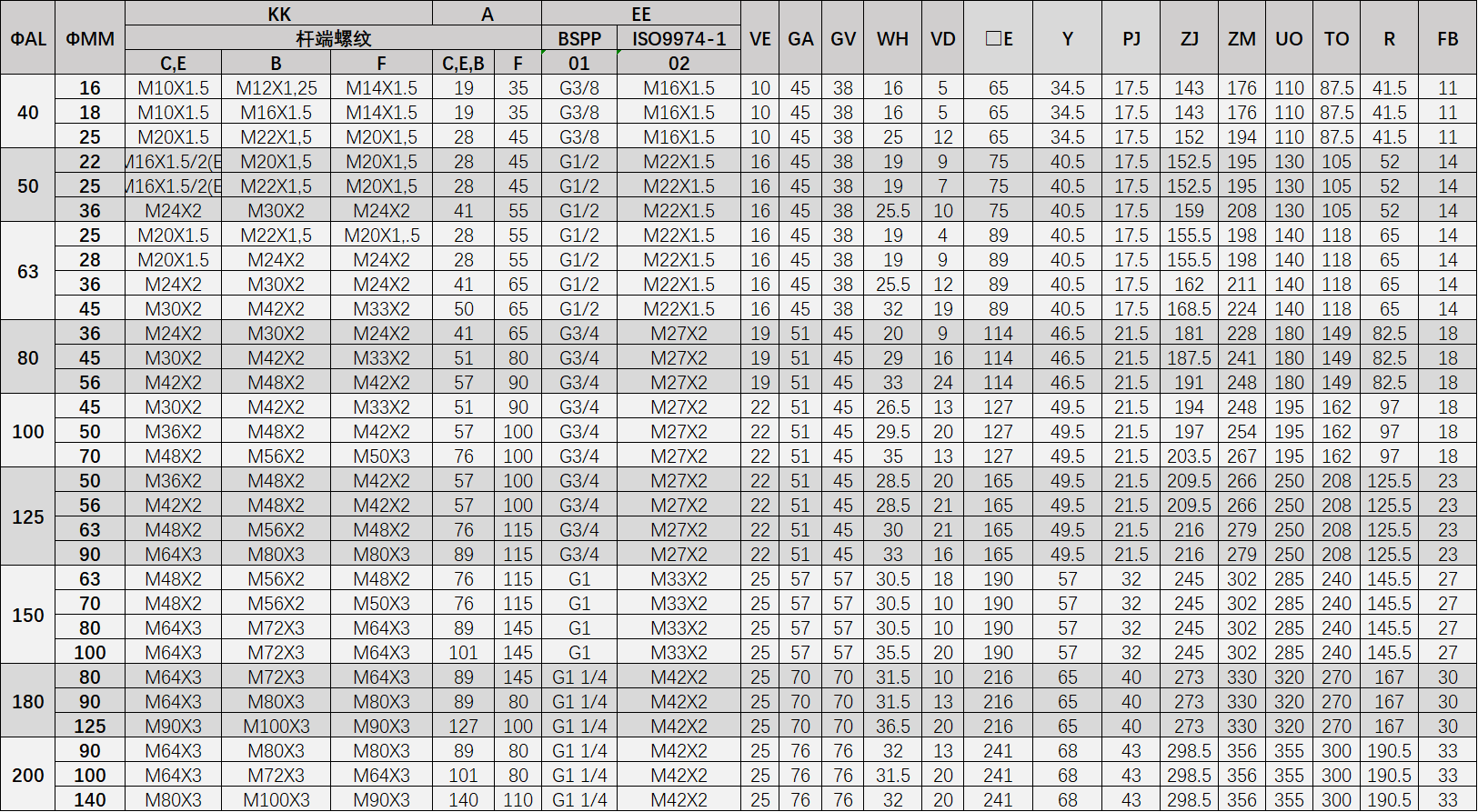The height and width of the screenshot is (812, 1478).
Task: Click the ΦMM column header
Action: pos(90,38)
